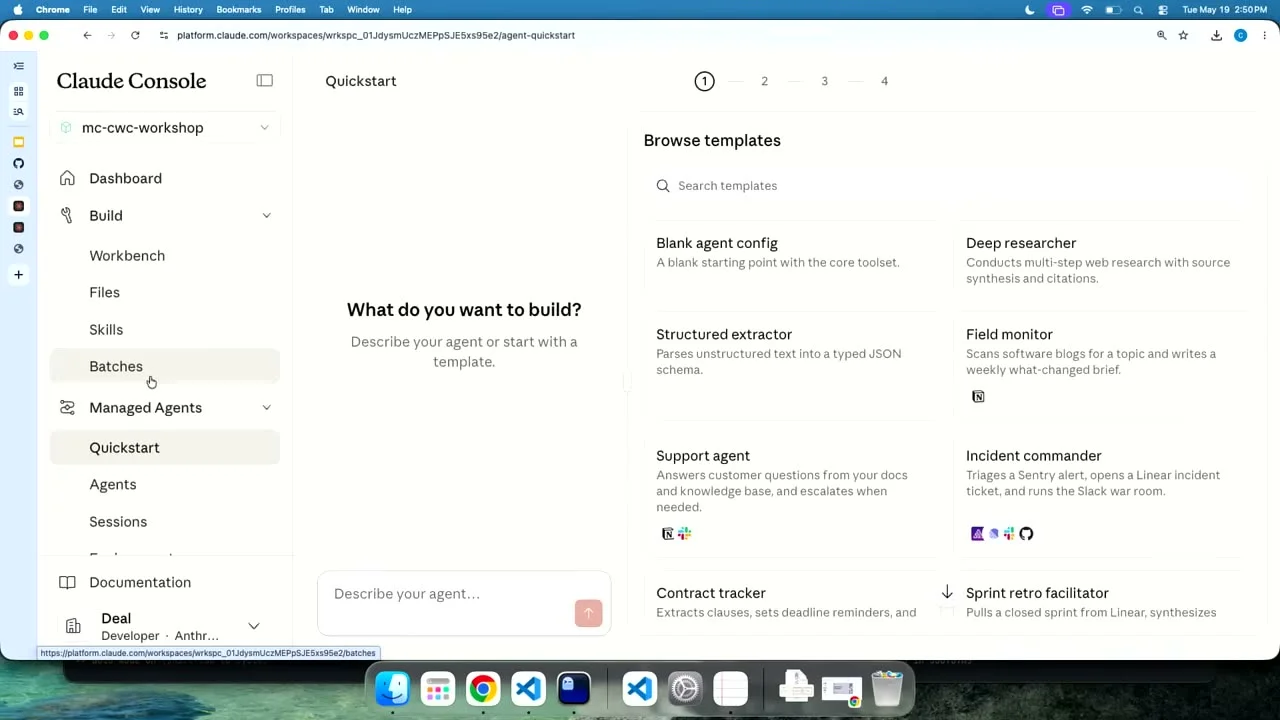Bookmark this page with the star icon
Screen dimensions: 1280x720
pos(1183,35)
